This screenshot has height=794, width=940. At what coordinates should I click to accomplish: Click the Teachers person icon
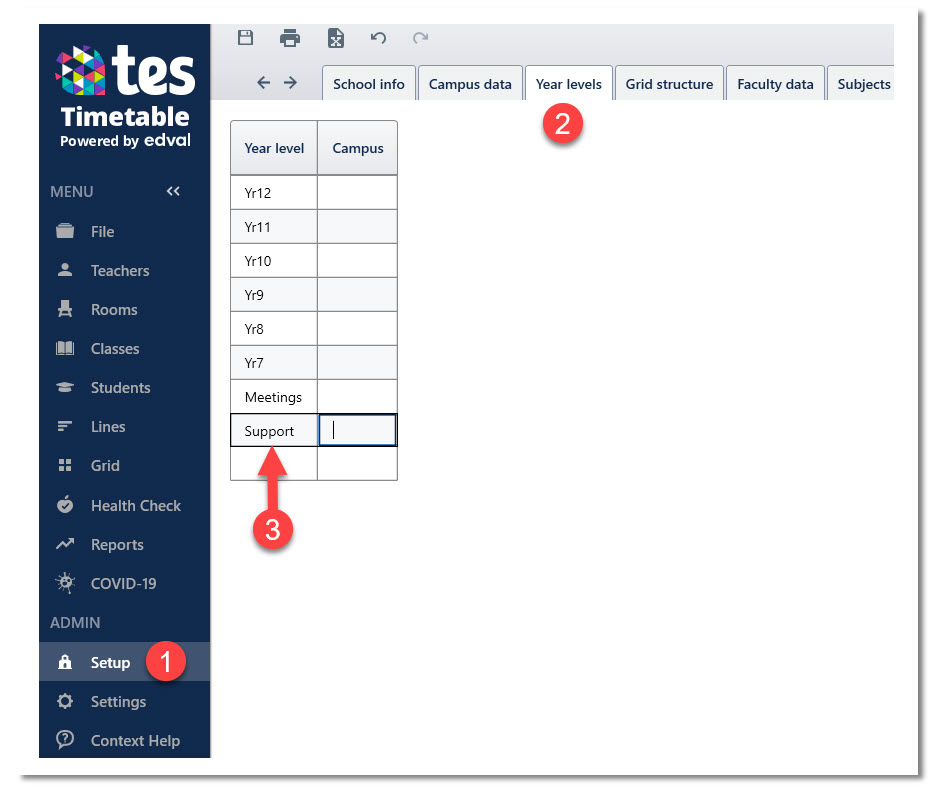pyautogui.click(x=65, y=270)
